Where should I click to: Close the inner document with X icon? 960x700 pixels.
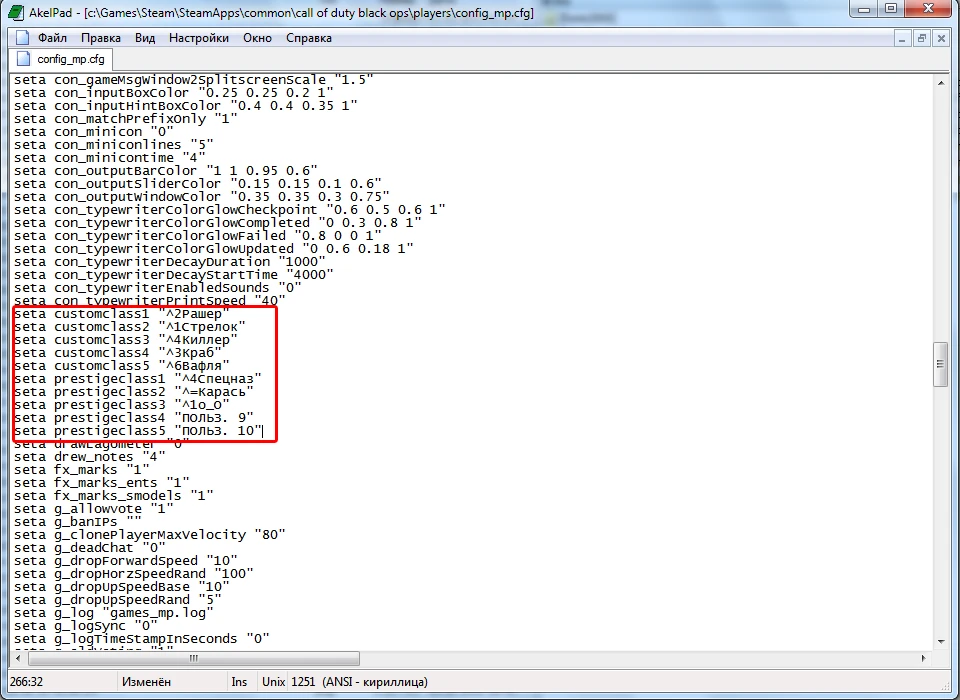tap(941, 39)
